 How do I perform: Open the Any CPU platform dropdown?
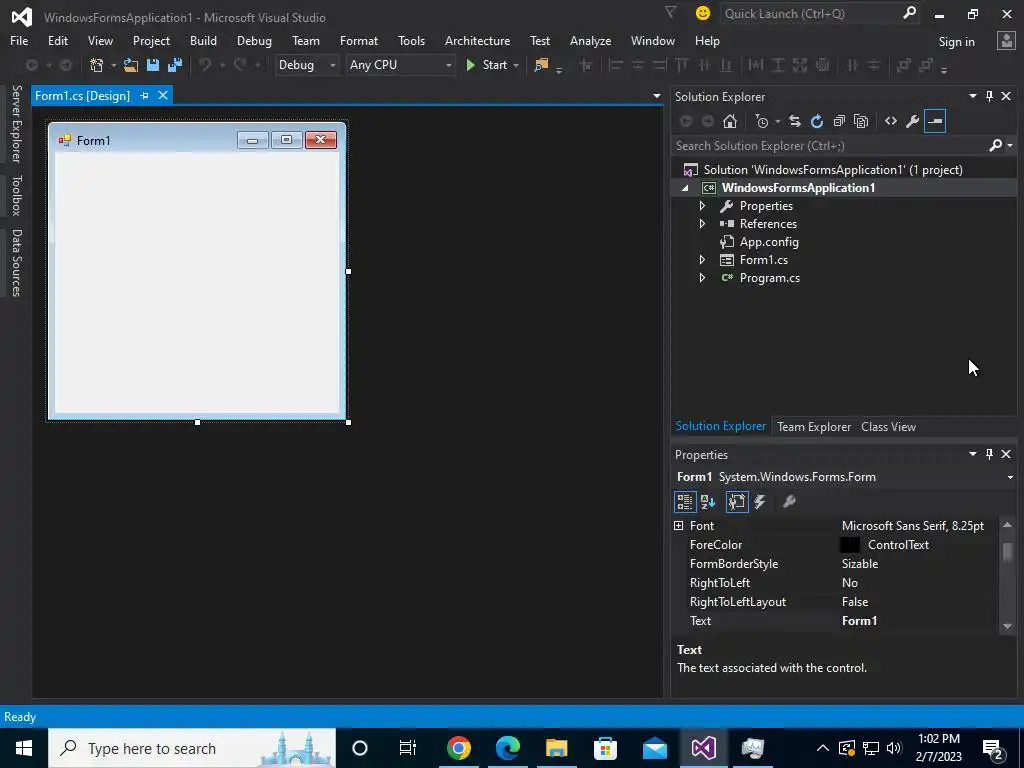point(400,65)
